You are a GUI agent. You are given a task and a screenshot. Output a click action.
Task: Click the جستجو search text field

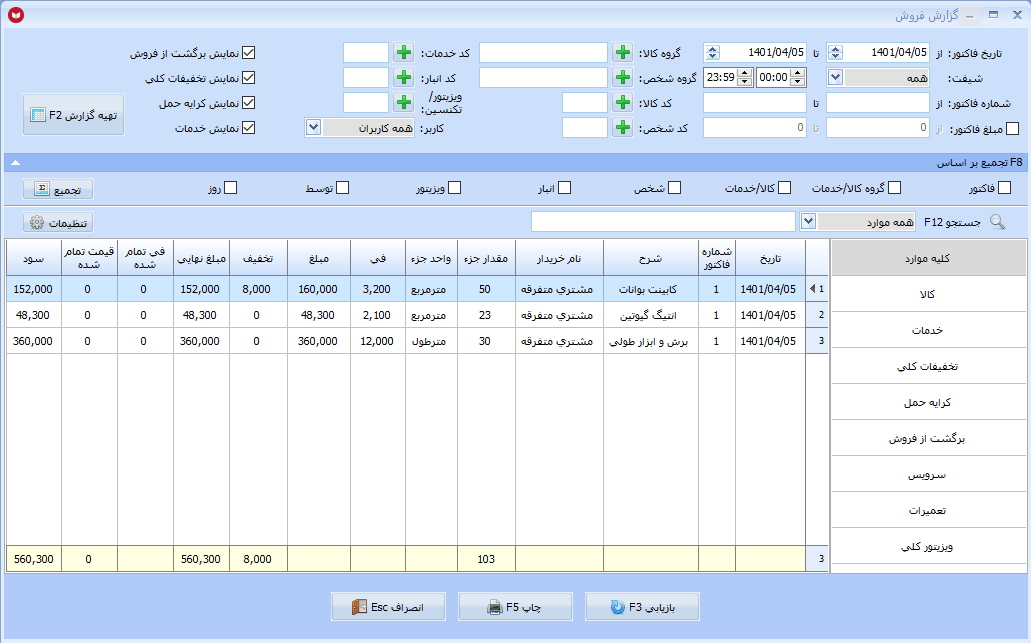click(x=663, y=222)
